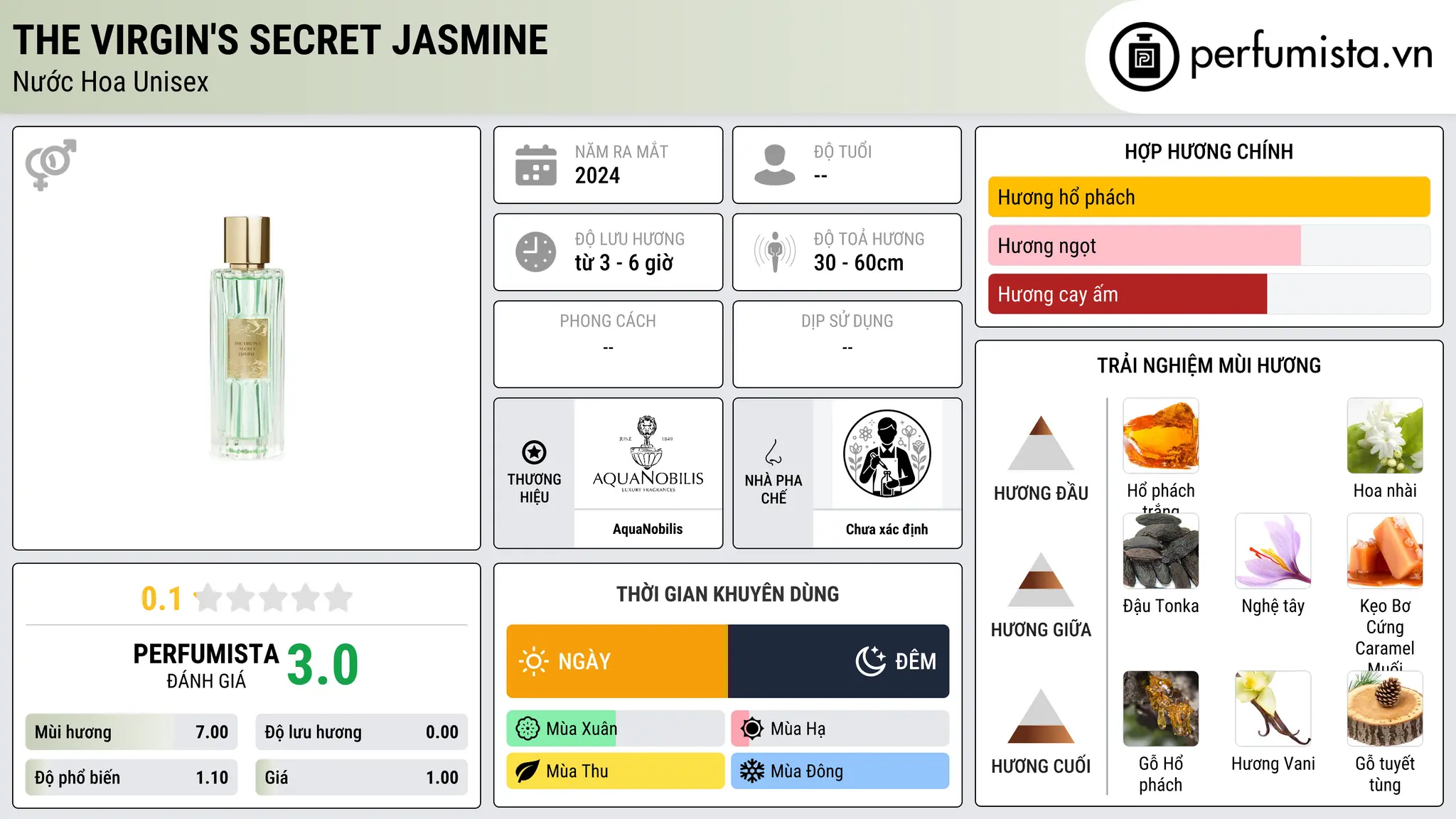Click the moon icon in the Đêm bar
This screenshot has width=1456, height=819.
[870, 661]
